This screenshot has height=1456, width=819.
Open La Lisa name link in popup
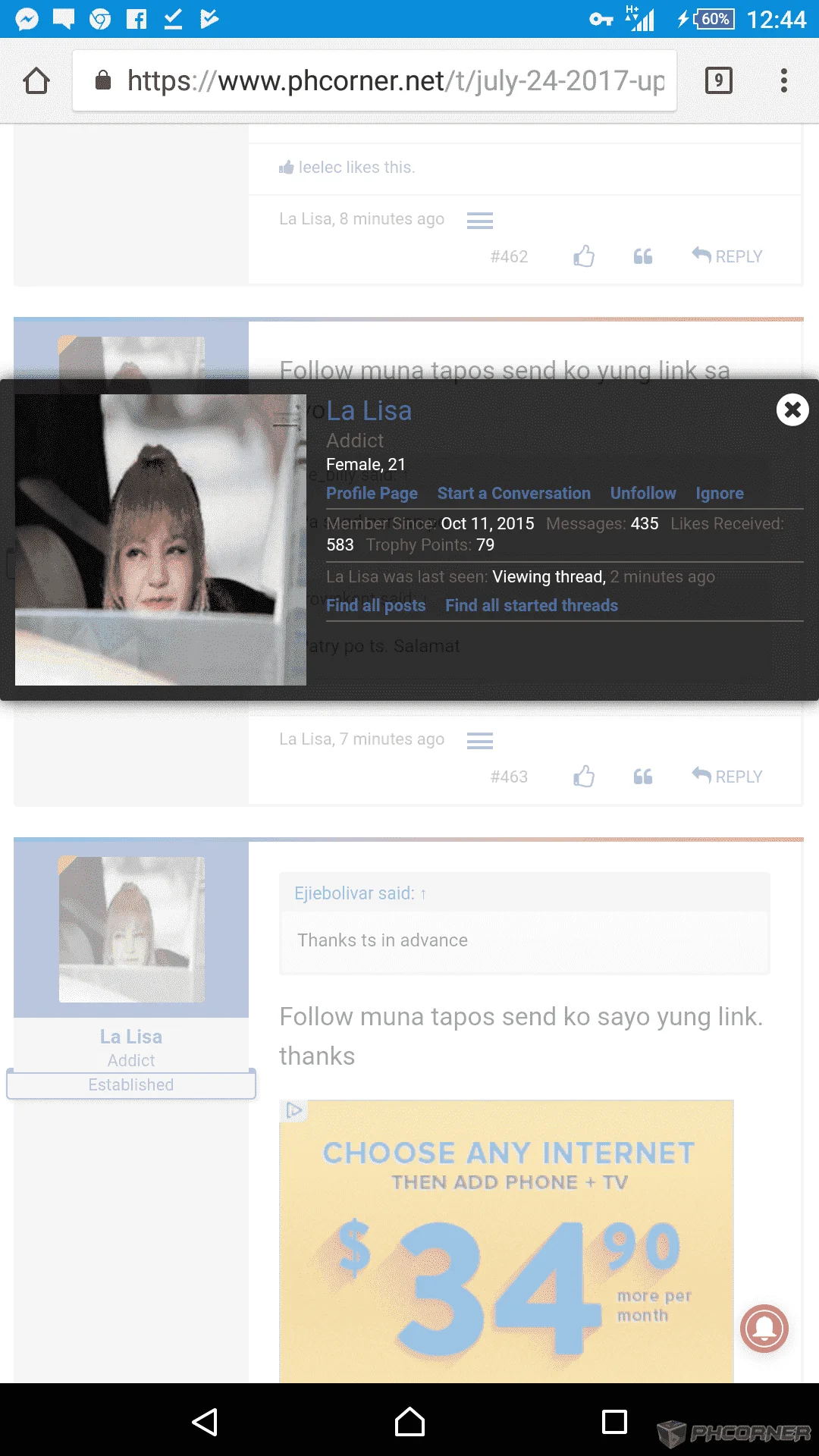(x=369, y=410)
